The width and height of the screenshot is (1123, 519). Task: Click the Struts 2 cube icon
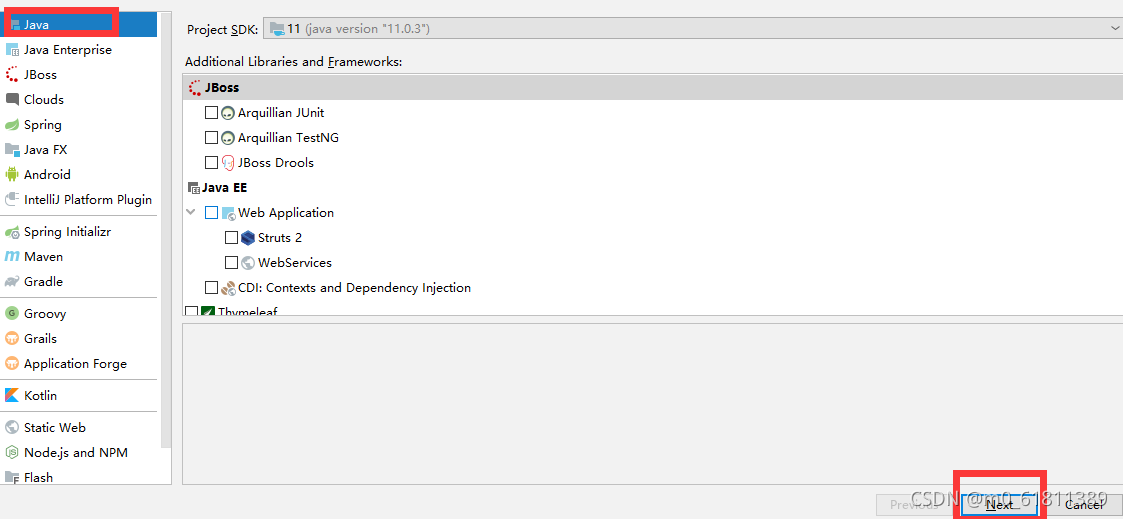pos(248,238)
